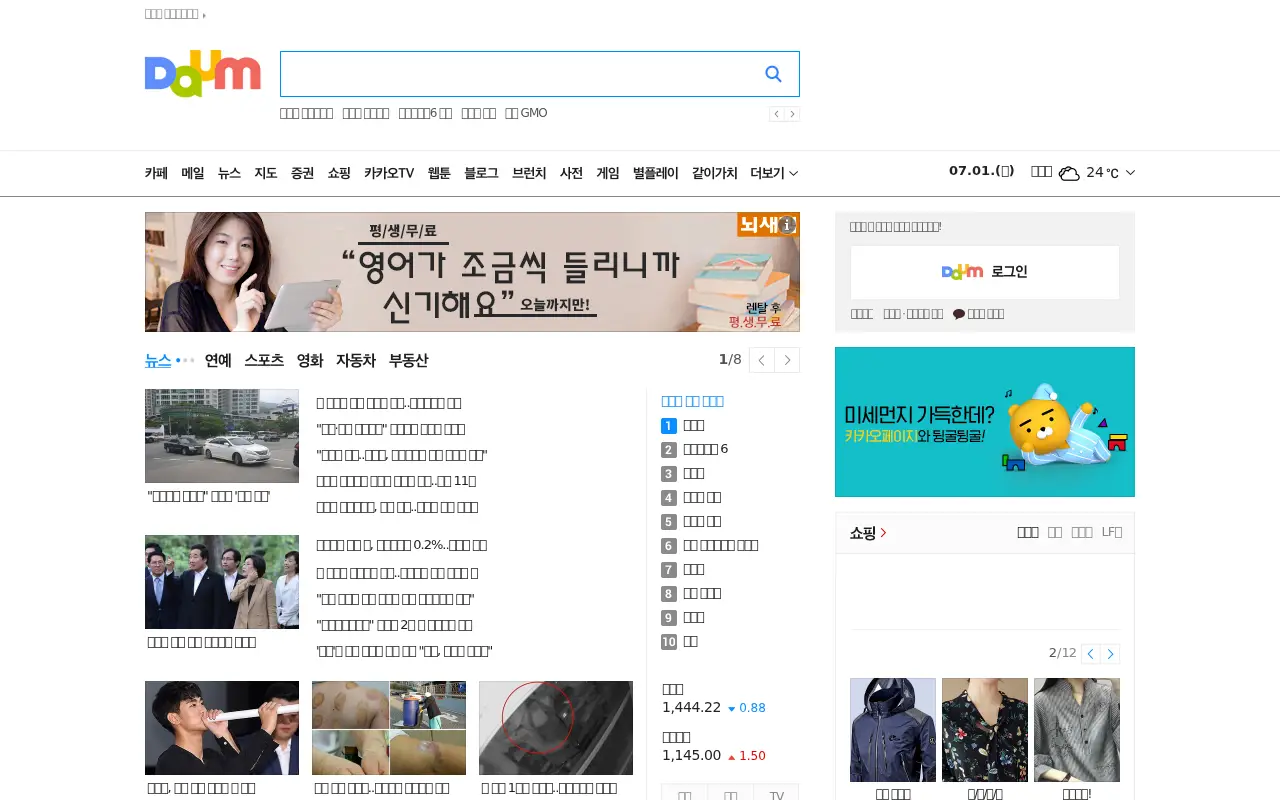Click stock index value 1,444.22
The height and width of the screenshot is (800, 1280).
coord(691,707)
